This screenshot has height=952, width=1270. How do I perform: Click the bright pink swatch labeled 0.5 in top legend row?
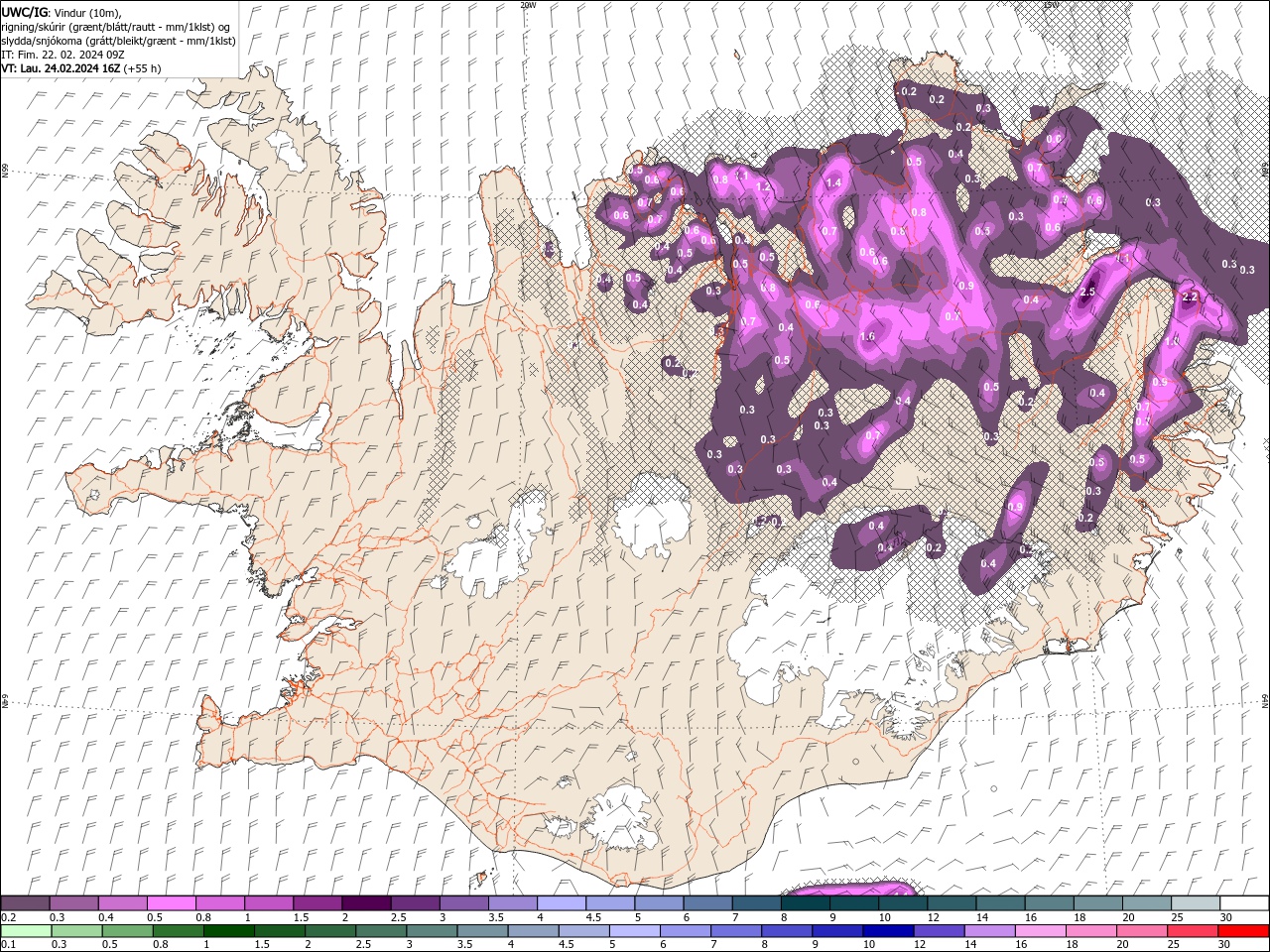click(x=172, y=903)
